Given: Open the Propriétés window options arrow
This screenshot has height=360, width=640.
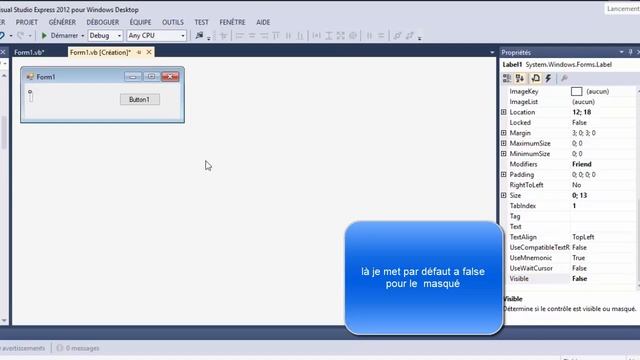Looking at the screenshot, I should pyautogui.click(x=621, y=52).
